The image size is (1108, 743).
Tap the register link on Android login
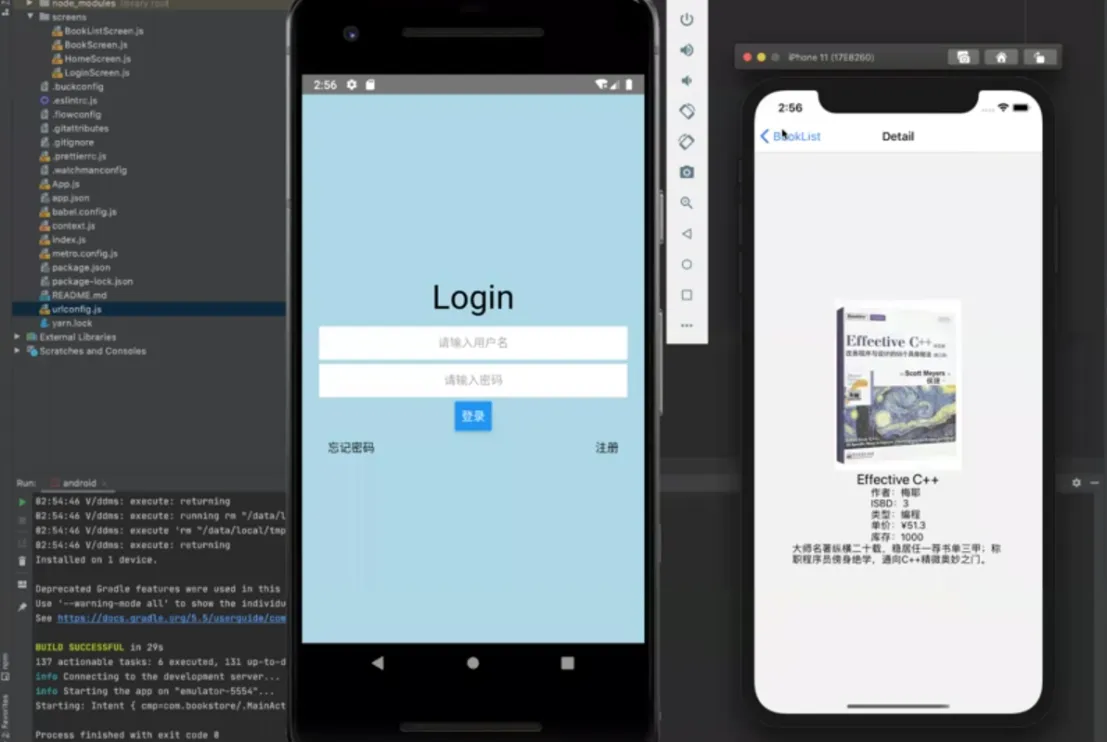(606, 447)
